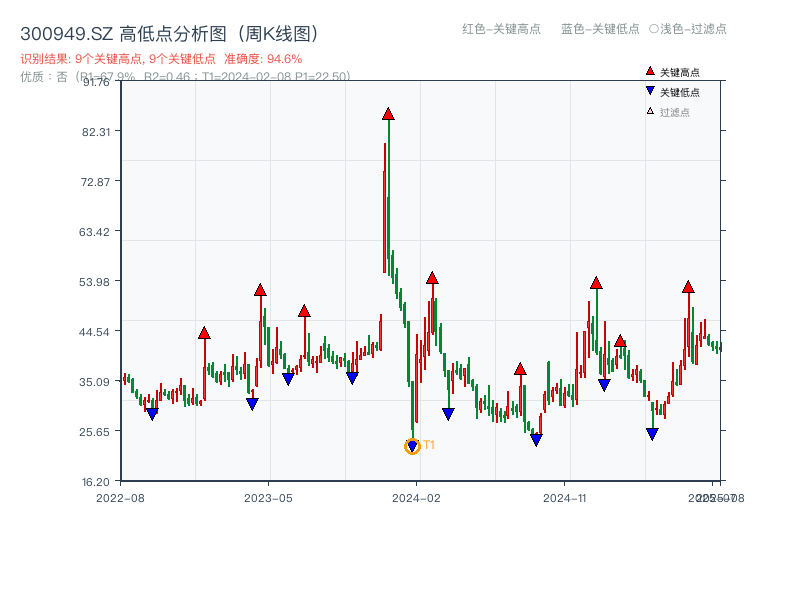
Task: Click the T1 label next to the orange circle
Action: tap(428, 443)
